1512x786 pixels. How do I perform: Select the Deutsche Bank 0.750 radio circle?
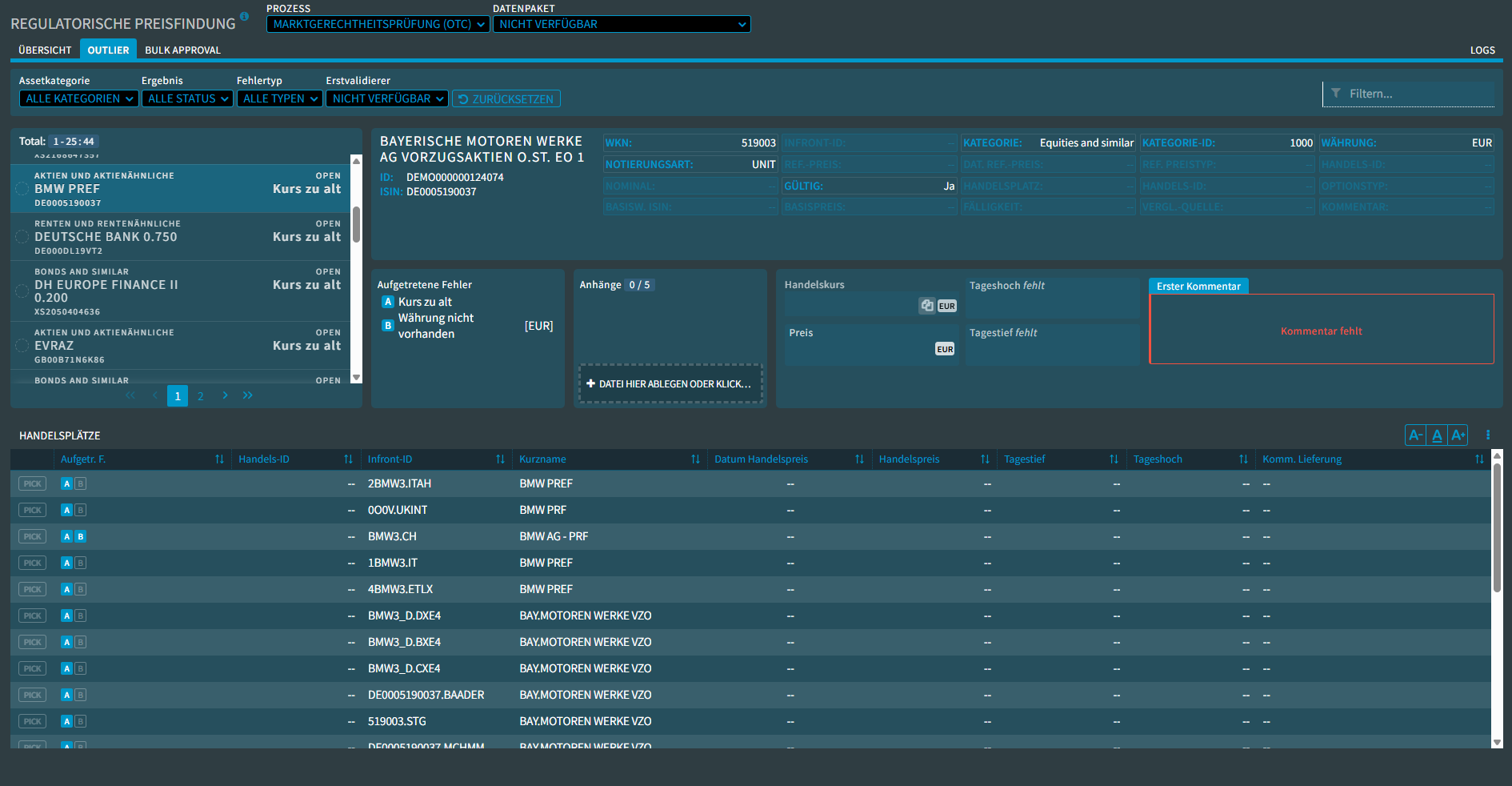pos(22,237)
